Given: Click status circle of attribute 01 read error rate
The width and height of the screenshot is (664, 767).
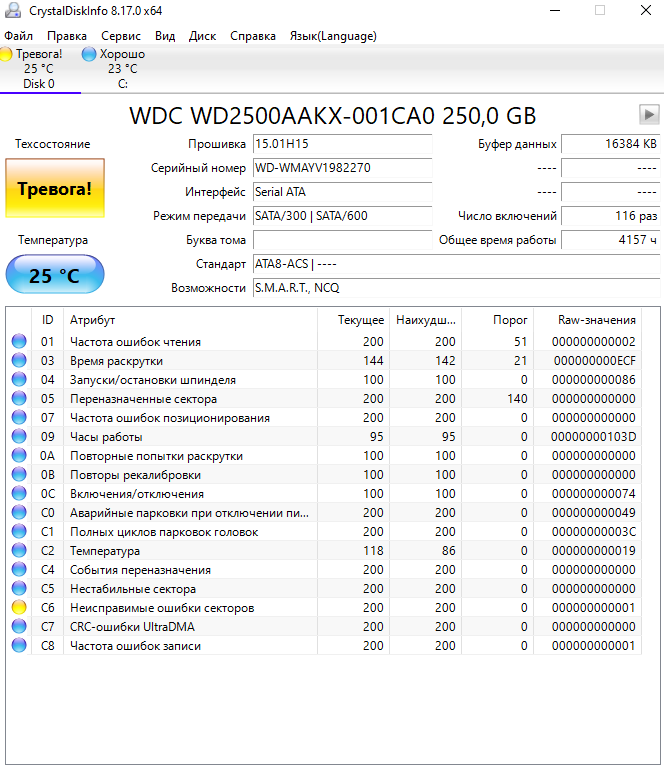Looking at the screenshot, I should [x=19, y=341].
